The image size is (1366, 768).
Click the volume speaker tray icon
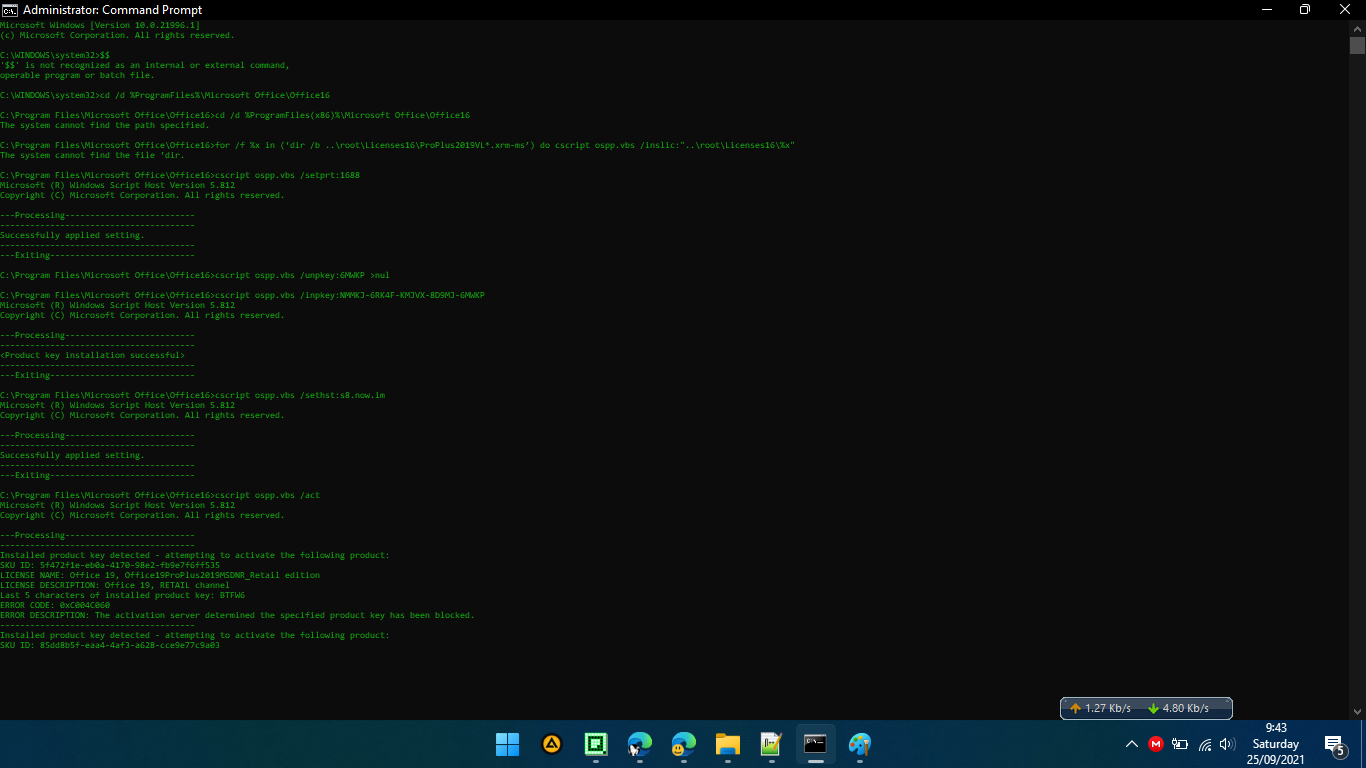(x=1228, y=744)
